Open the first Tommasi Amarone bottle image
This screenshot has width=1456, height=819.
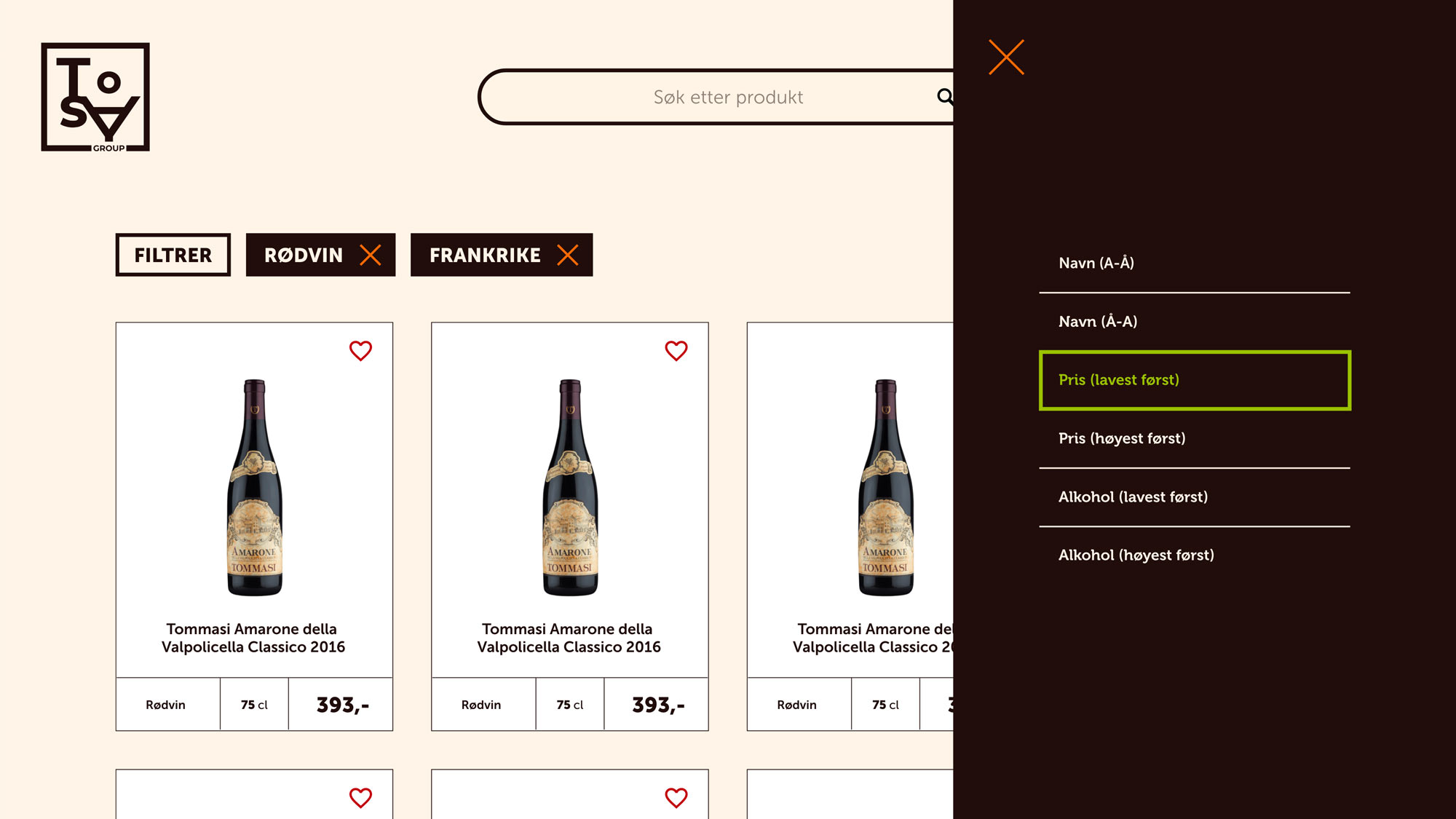click(x=255, y=487)
